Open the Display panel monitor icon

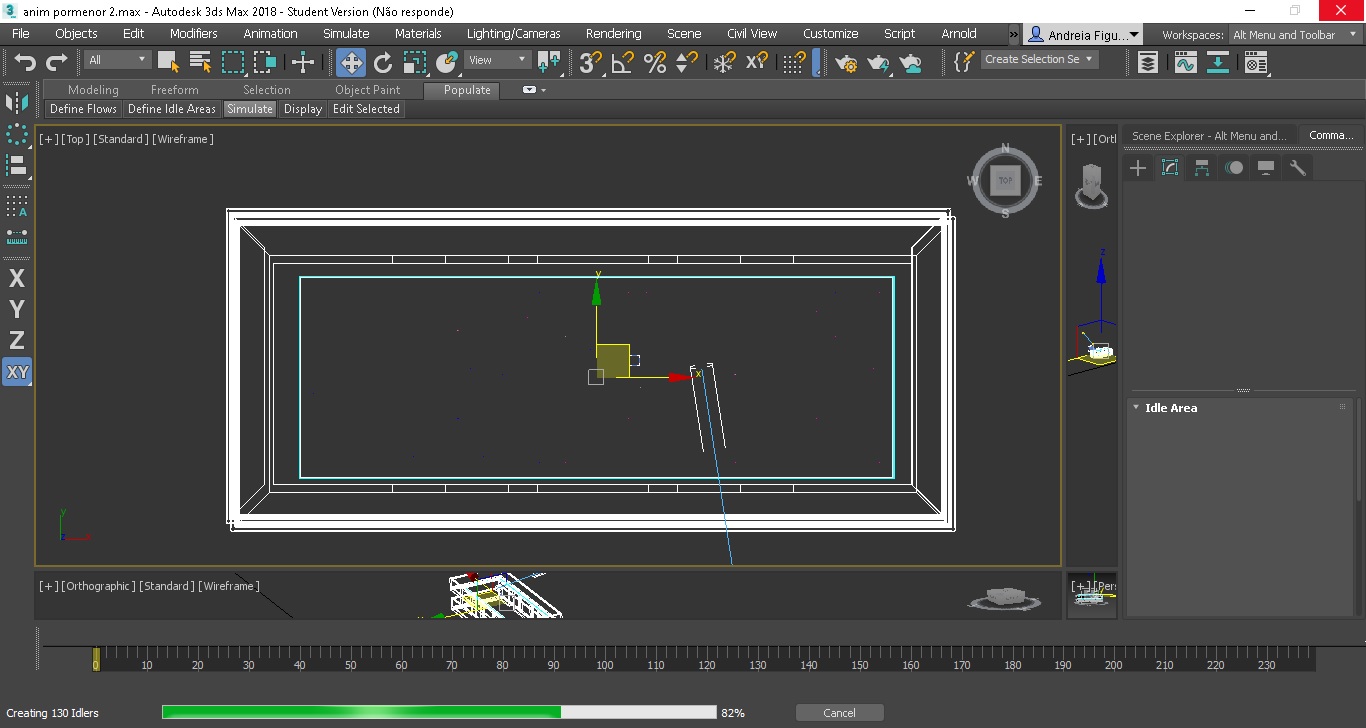(x=1266, y=168)
